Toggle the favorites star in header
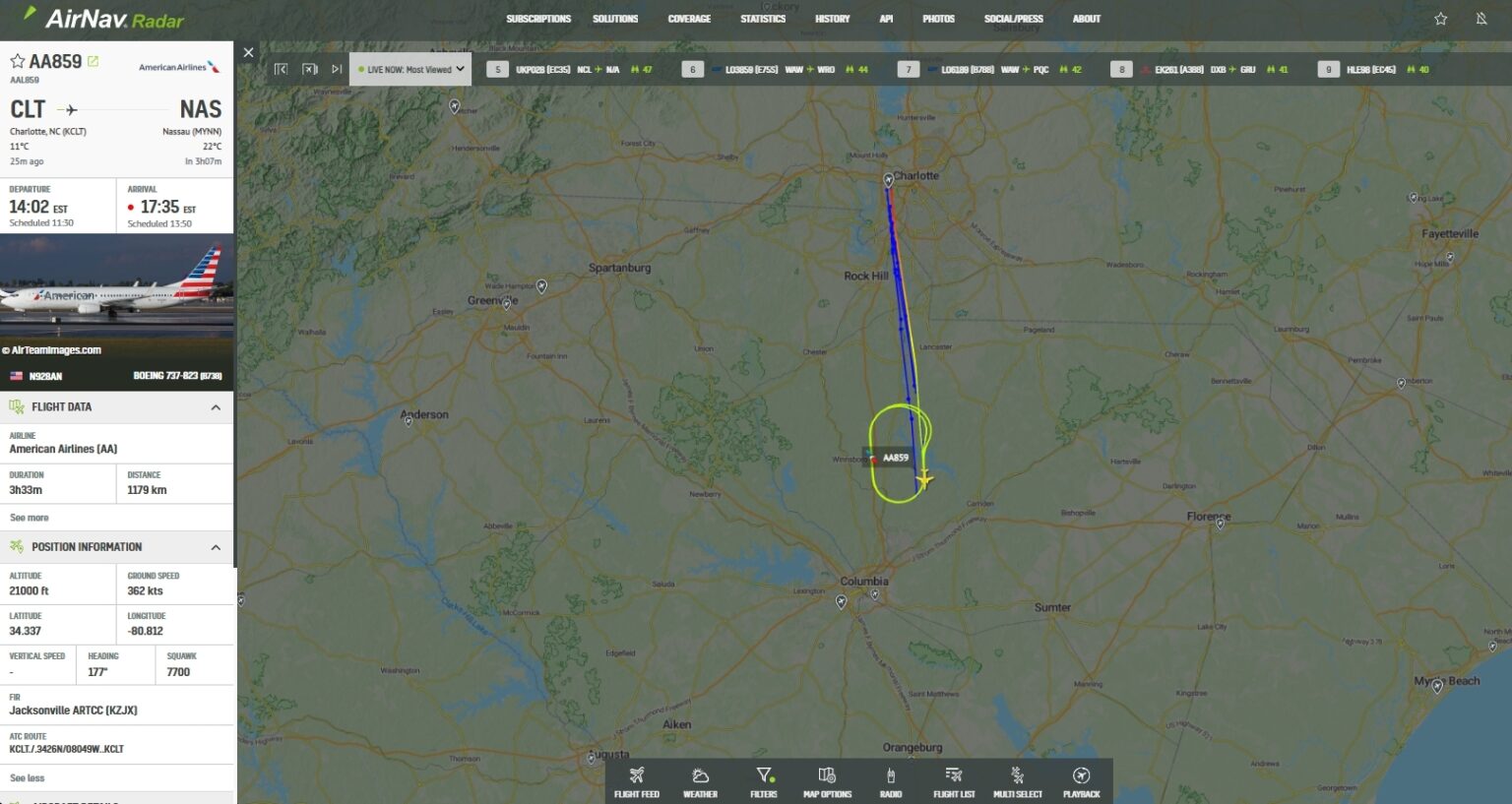The width and height of the screenshot is (1512, 804). 1440,19
